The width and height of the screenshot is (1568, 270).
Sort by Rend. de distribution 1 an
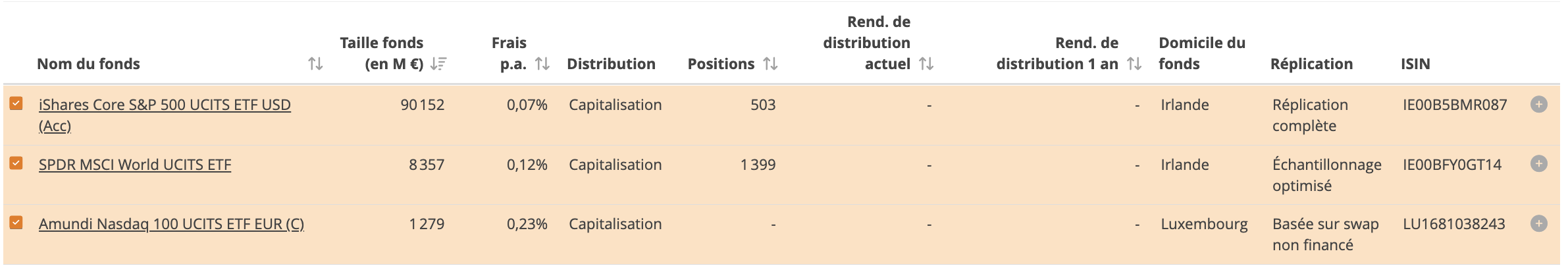coord(1134,64)
